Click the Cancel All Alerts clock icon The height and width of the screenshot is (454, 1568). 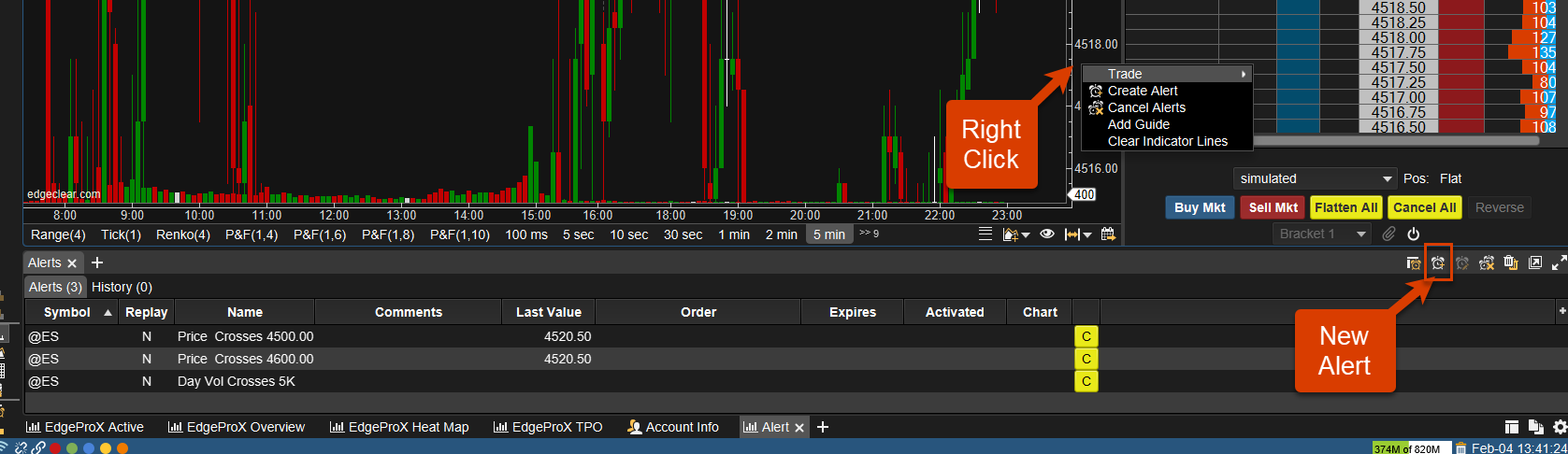(x=1487, y=263)
